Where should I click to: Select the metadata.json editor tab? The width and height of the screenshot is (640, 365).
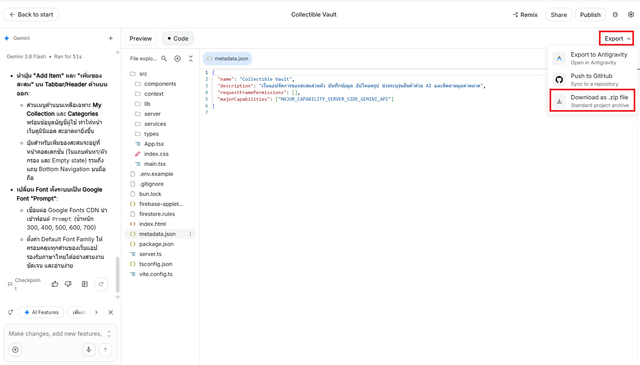tap(227, 59)
